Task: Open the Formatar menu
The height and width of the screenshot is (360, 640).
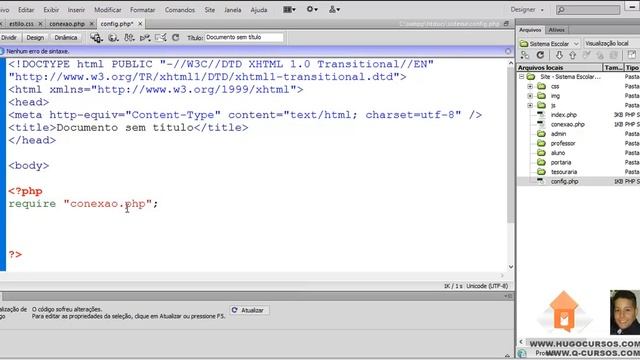Action: (142, 10)
